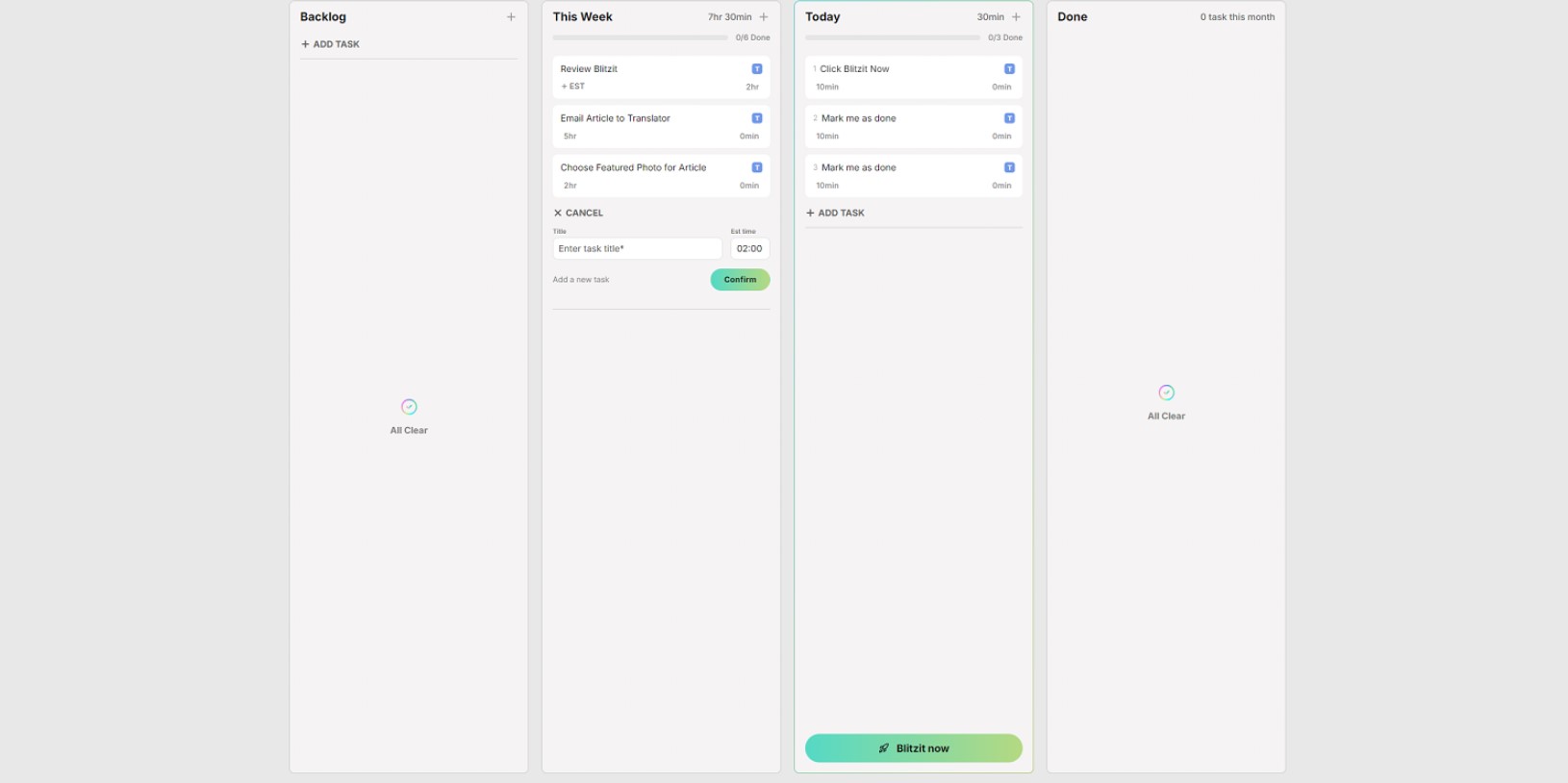This screenshot has width=1568, height=783.
Task: Cancel the new task form in This Week
Action: [578, 213]
